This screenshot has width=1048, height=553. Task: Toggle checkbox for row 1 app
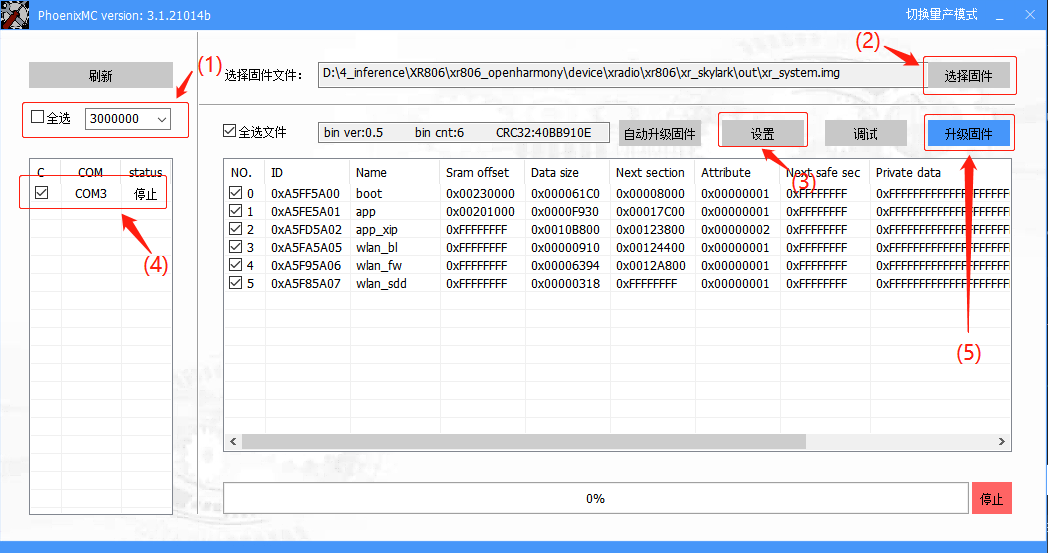(235, 211)
